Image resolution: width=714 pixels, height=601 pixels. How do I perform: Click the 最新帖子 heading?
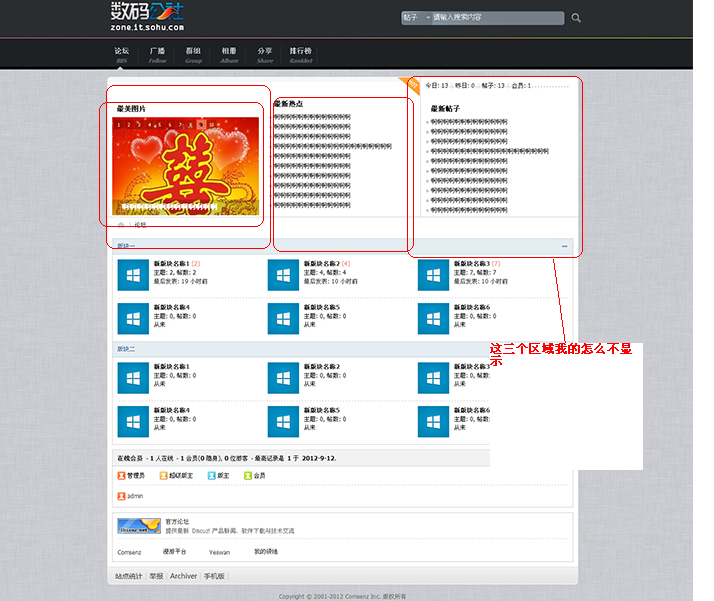pyautogui.click(x=445, y=109)
